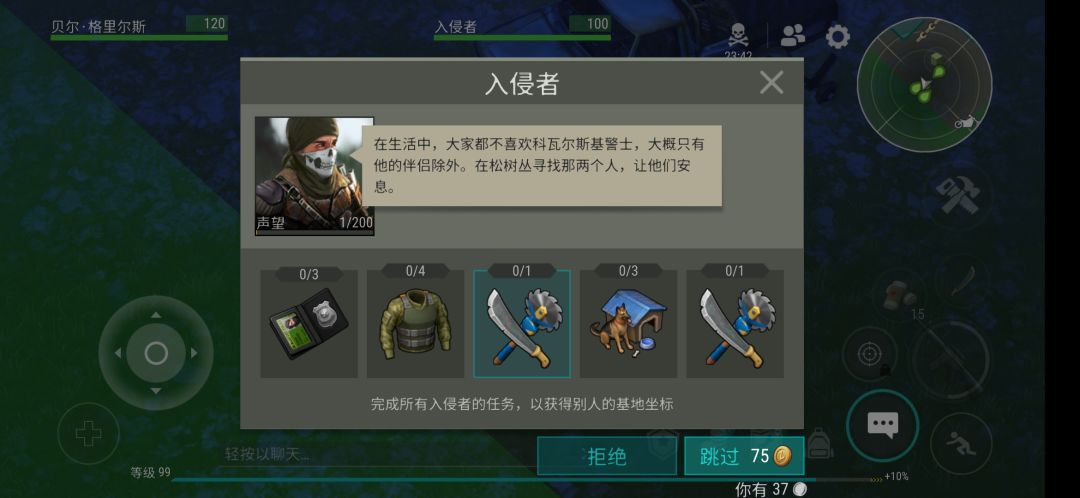Open the circular radar minimap
Screen dimensions: 1080x498
[x=924, y=85]
